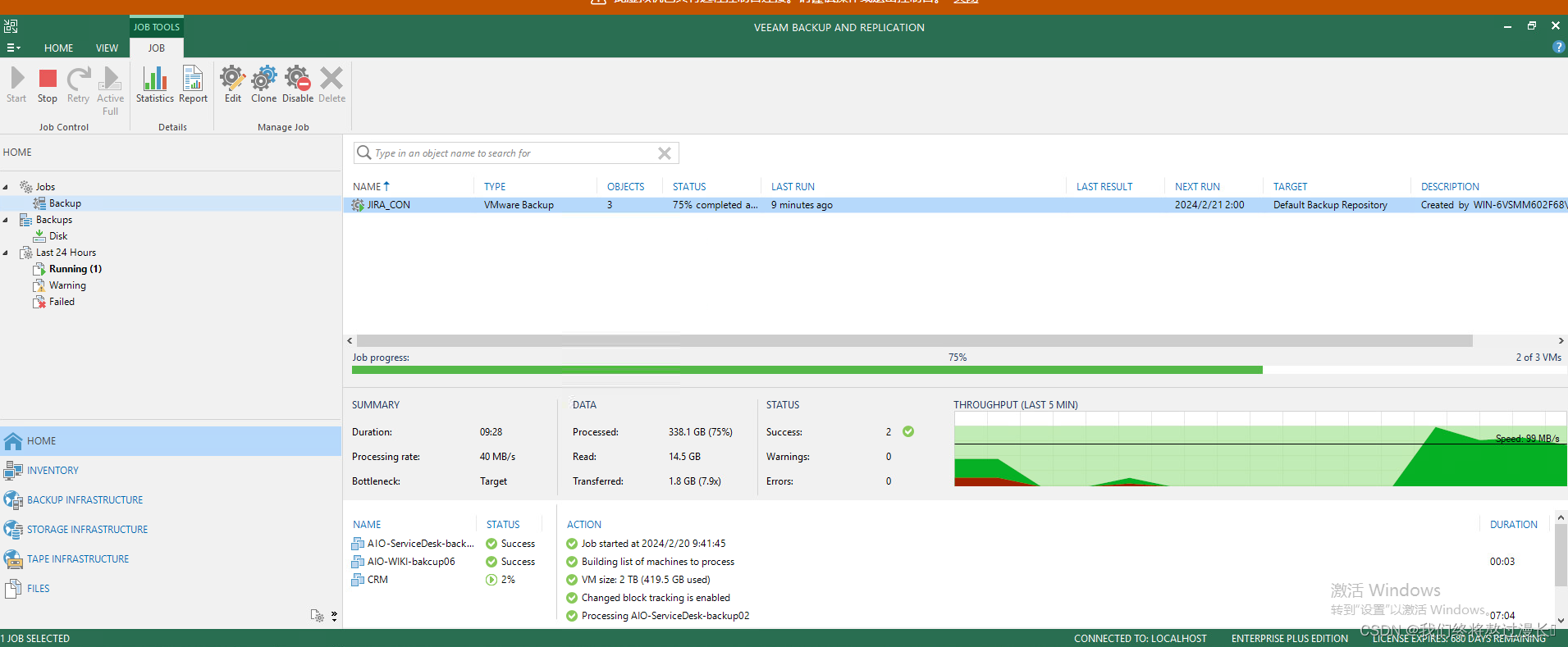Sort jobs by LAST RUN column
This screenshot has width=1568, height=647.
(793, 187)
